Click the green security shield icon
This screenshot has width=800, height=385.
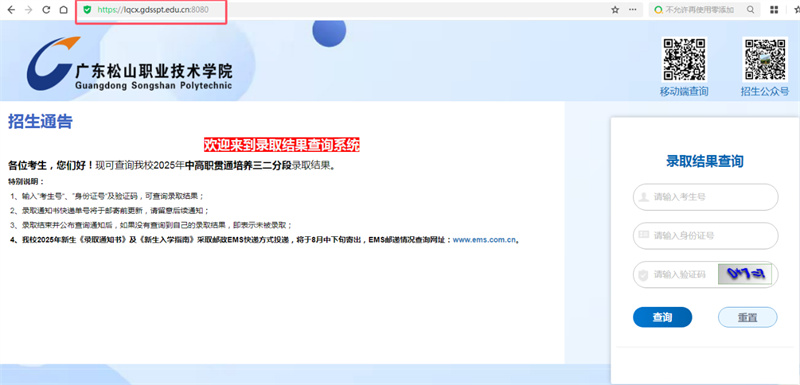click(x=88, y=10)
